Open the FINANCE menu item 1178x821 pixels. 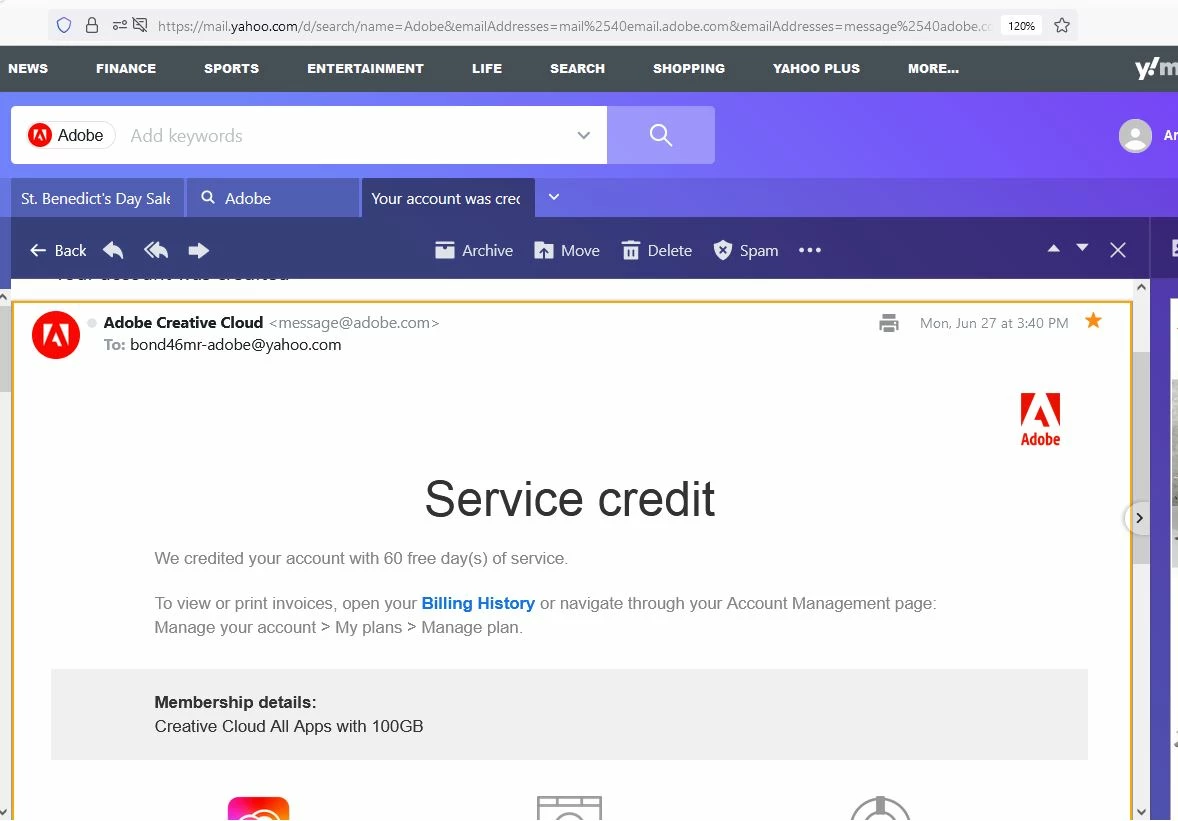click(x=126, y=68)
